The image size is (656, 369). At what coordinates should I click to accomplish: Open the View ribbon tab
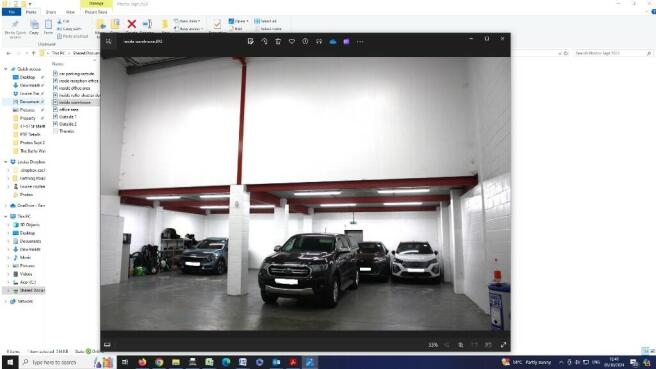click(70, 12)
